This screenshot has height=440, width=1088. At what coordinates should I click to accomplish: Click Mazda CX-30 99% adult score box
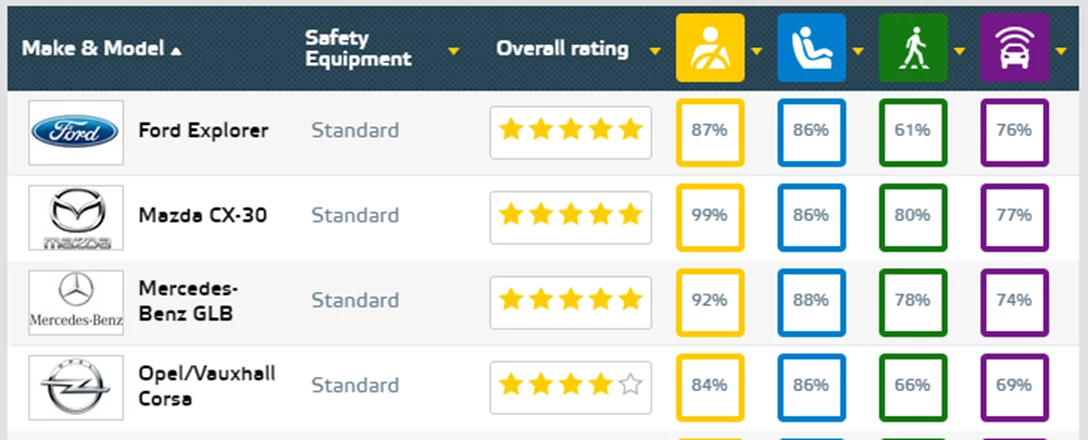[x=709, y=216]
